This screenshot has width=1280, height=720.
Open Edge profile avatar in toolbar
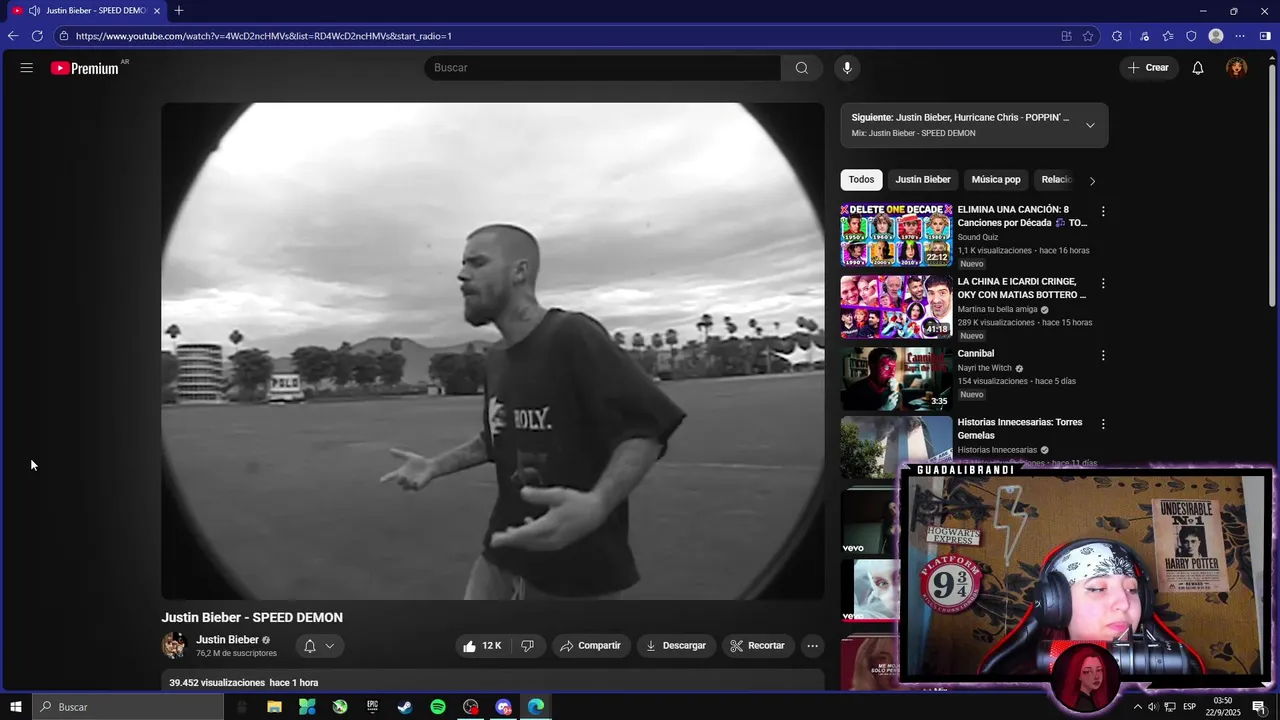1216,36
